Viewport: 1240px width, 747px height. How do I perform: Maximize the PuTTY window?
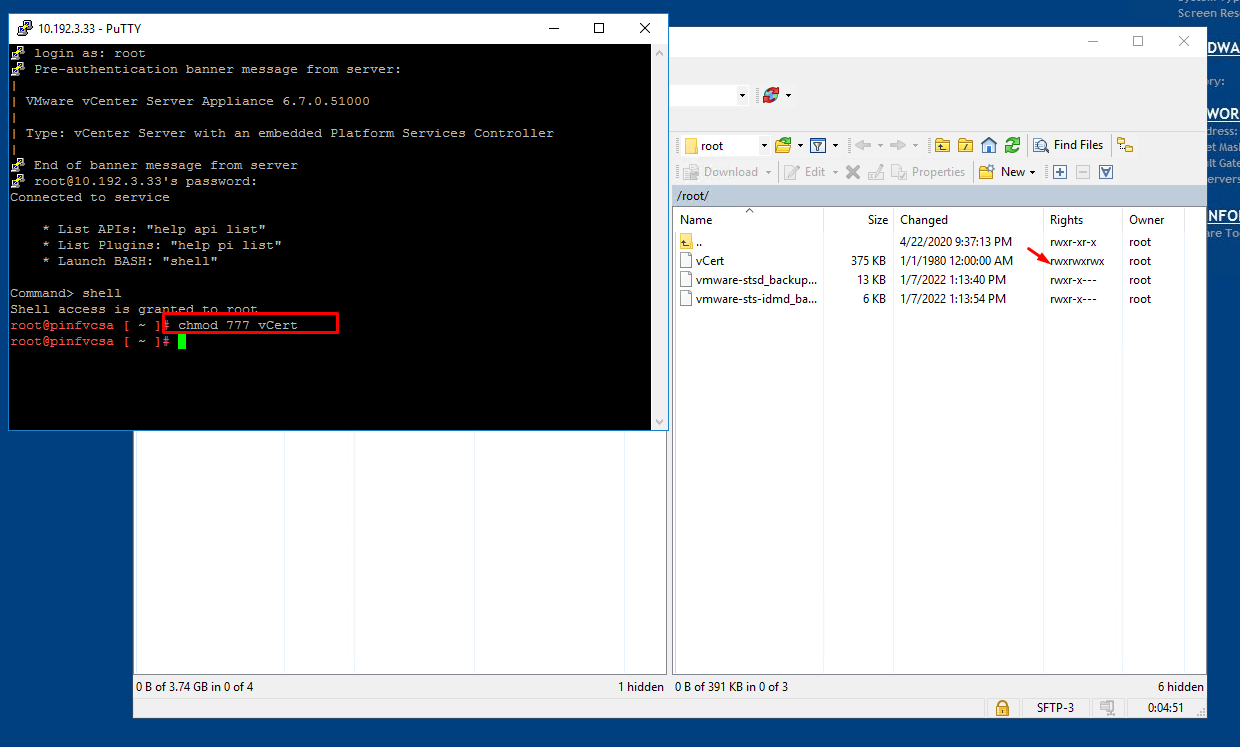tap(598, 28)
